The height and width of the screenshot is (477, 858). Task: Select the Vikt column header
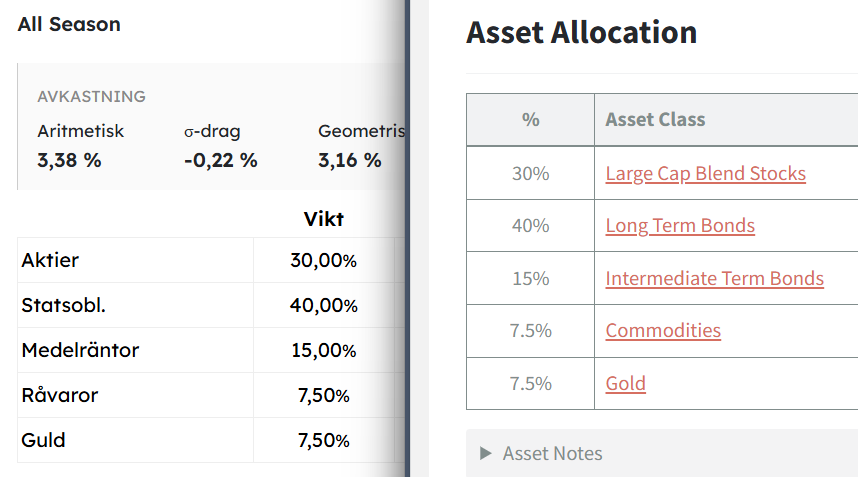pyautogui.click(x=323, y=219)
